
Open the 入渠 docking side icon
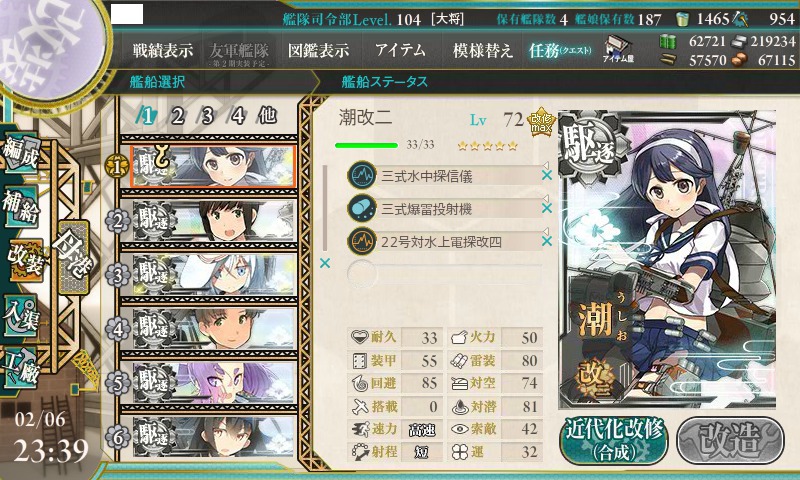[21, 316]
